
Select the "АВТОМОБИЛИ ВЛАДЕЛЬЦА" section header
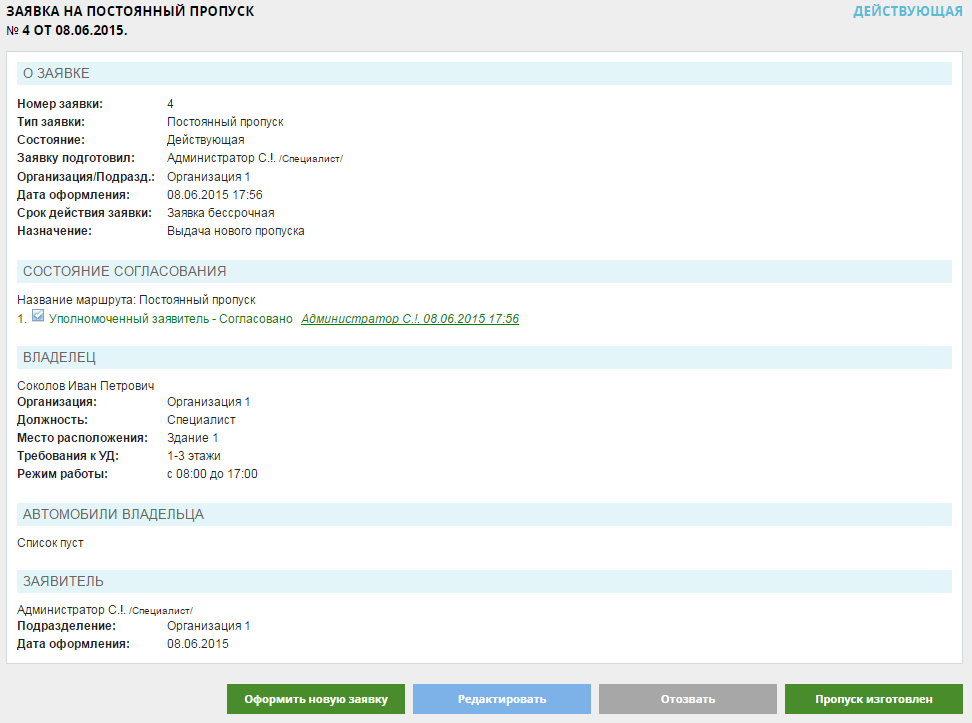coord(113,515)
